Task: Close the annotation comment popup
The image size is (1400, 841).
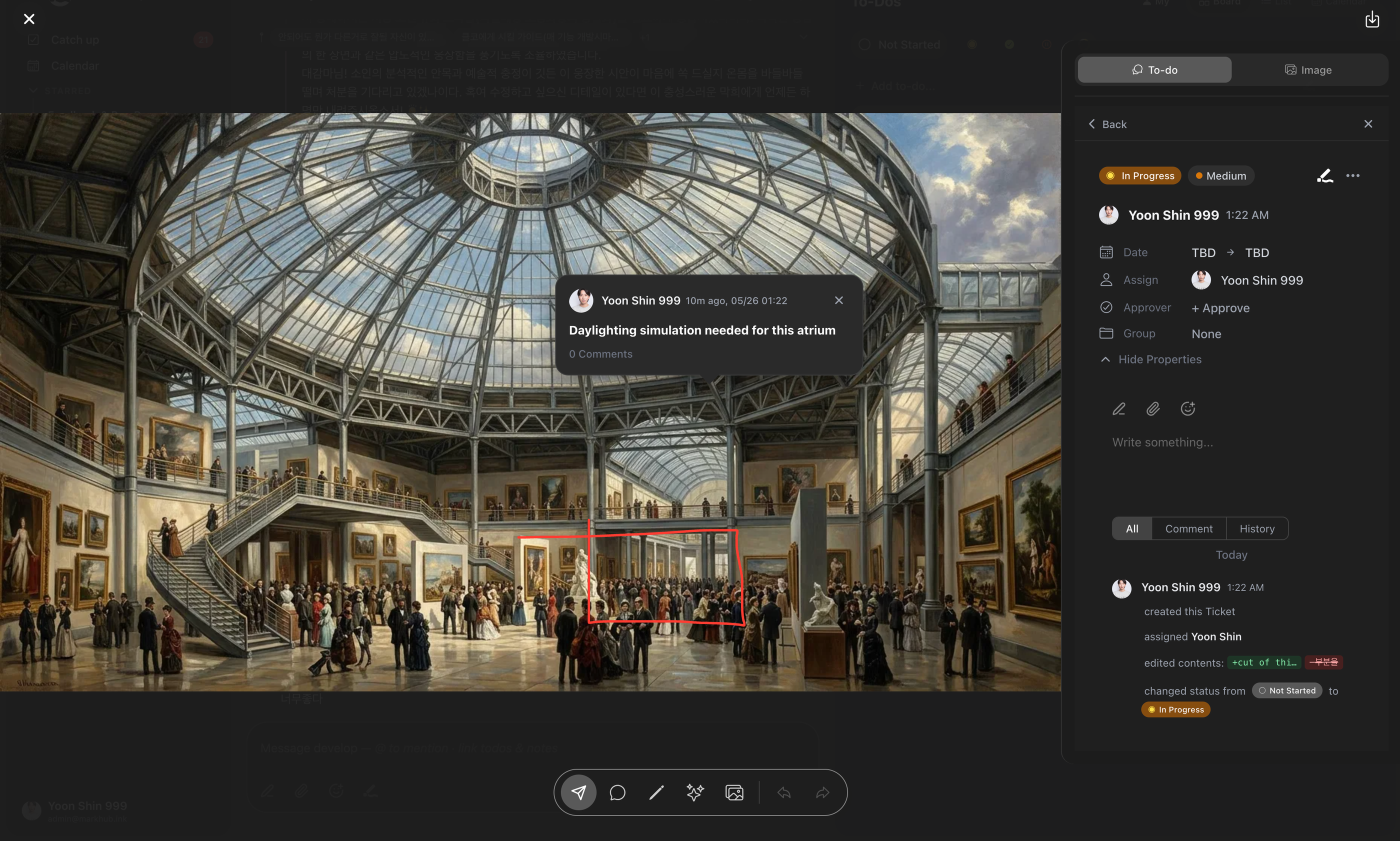Action: tap(838, 300)
